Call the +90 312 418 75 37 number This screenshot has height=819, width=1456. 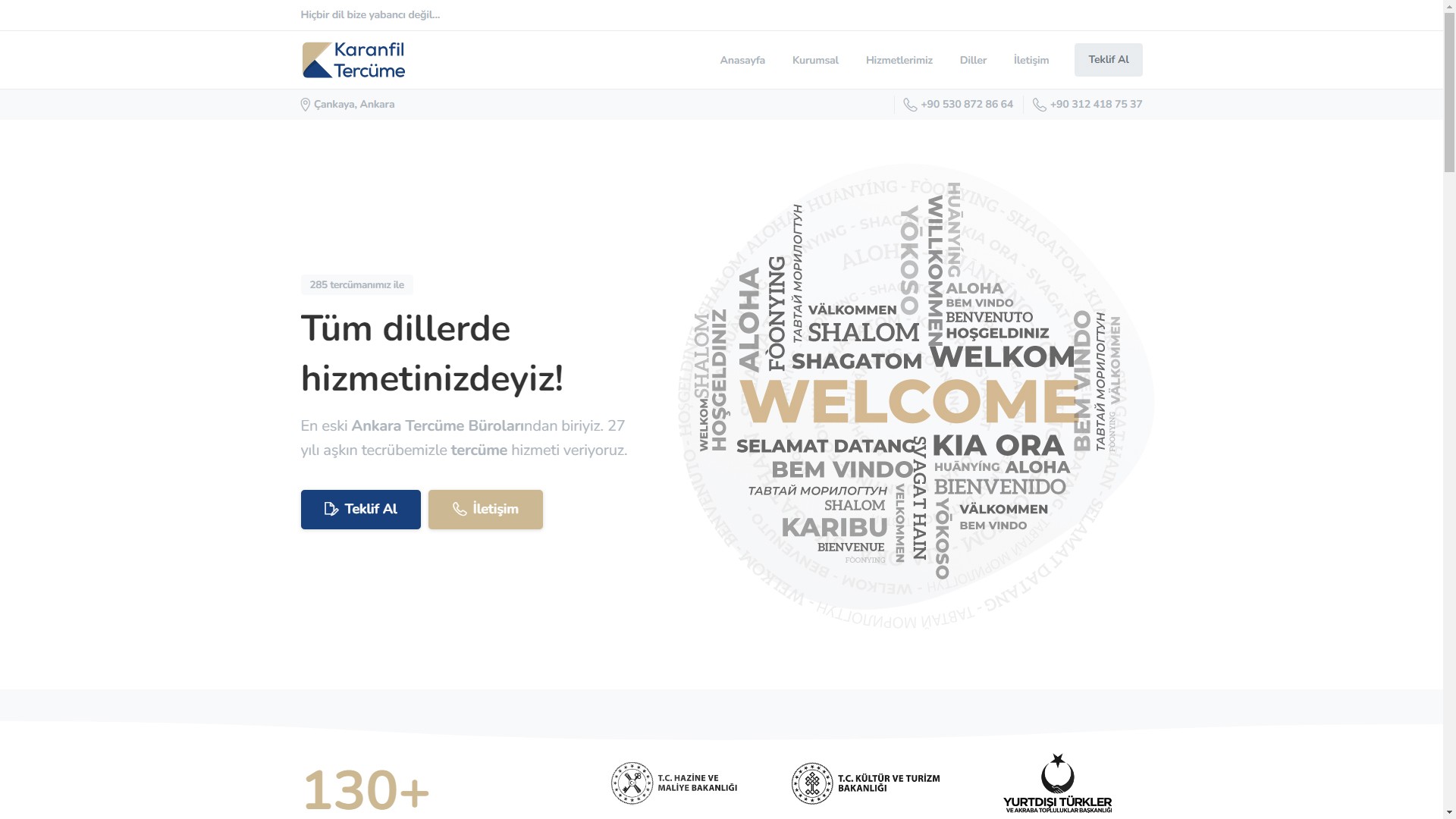coord(1095,105)
